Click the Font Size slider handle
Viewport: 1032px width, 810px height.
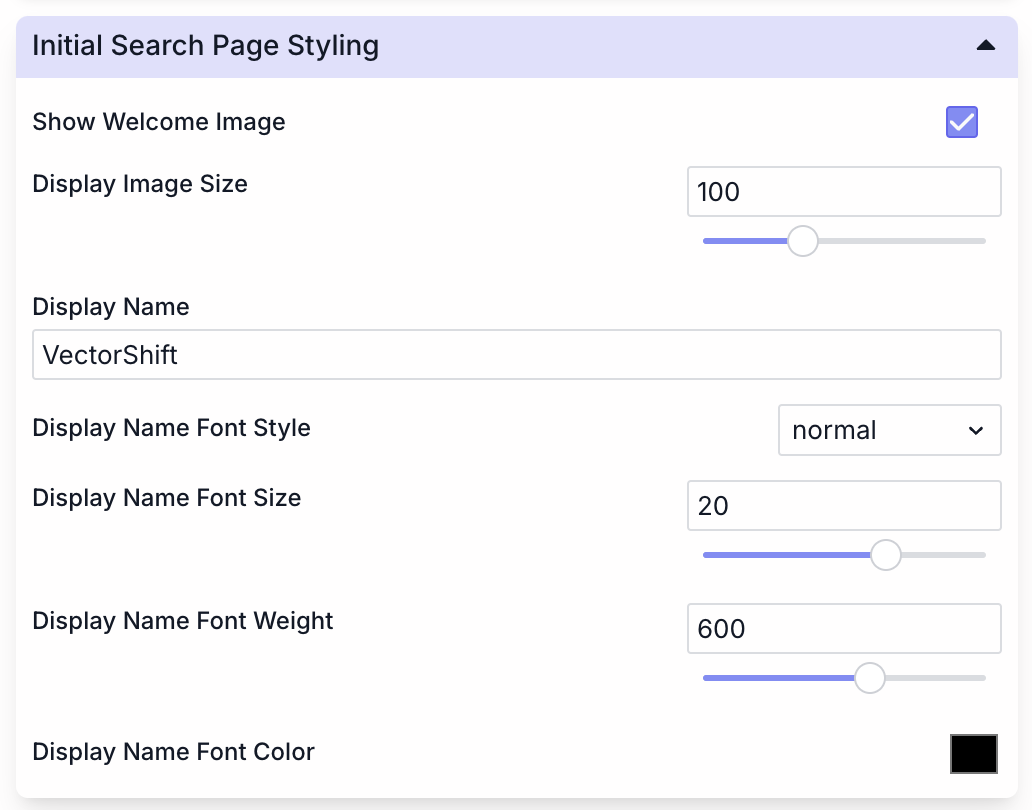pyautogui.click(x=884, y=555)
